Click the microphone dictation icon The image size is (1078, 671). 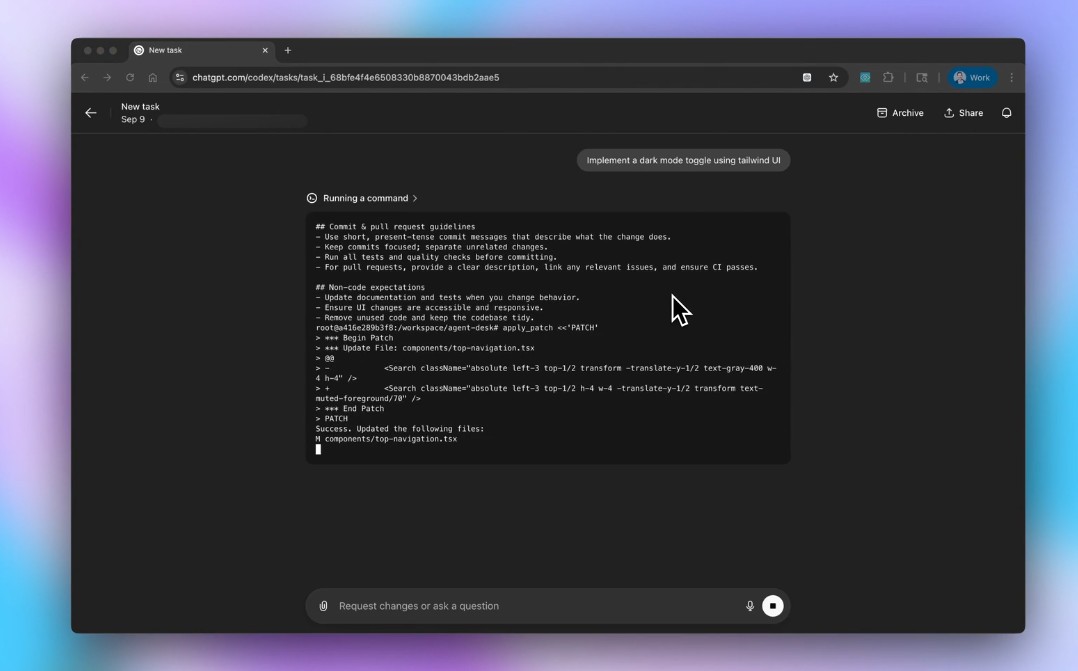tap(750, 606)
